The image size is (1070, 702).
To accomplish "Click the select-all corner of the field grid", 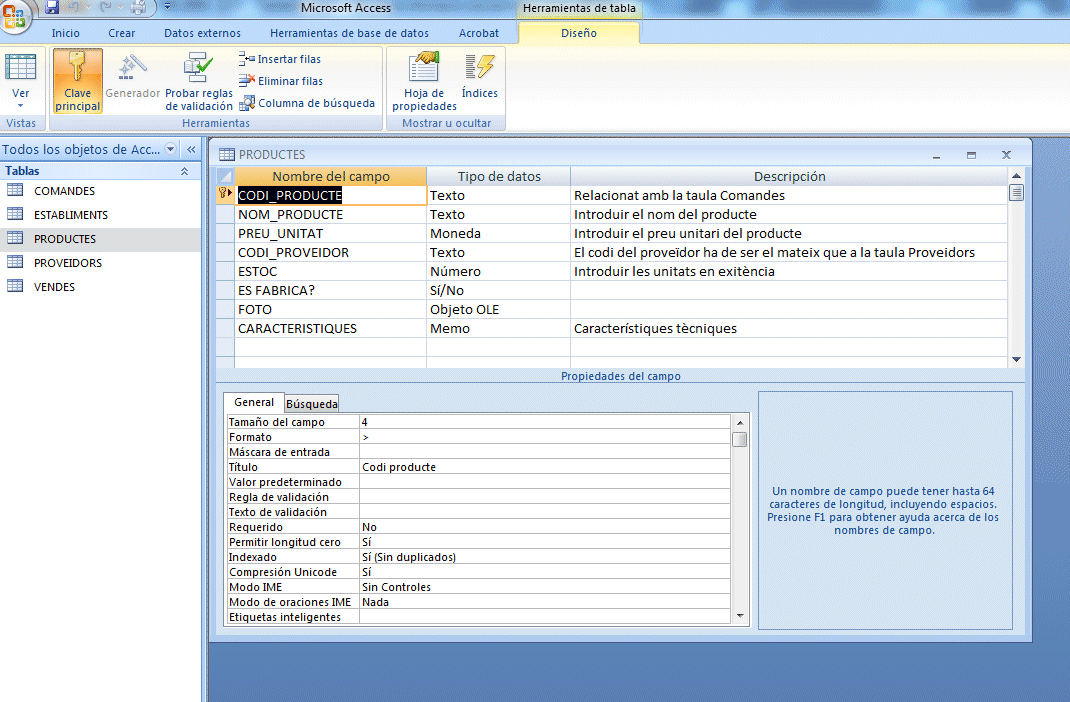I will 225,176.
